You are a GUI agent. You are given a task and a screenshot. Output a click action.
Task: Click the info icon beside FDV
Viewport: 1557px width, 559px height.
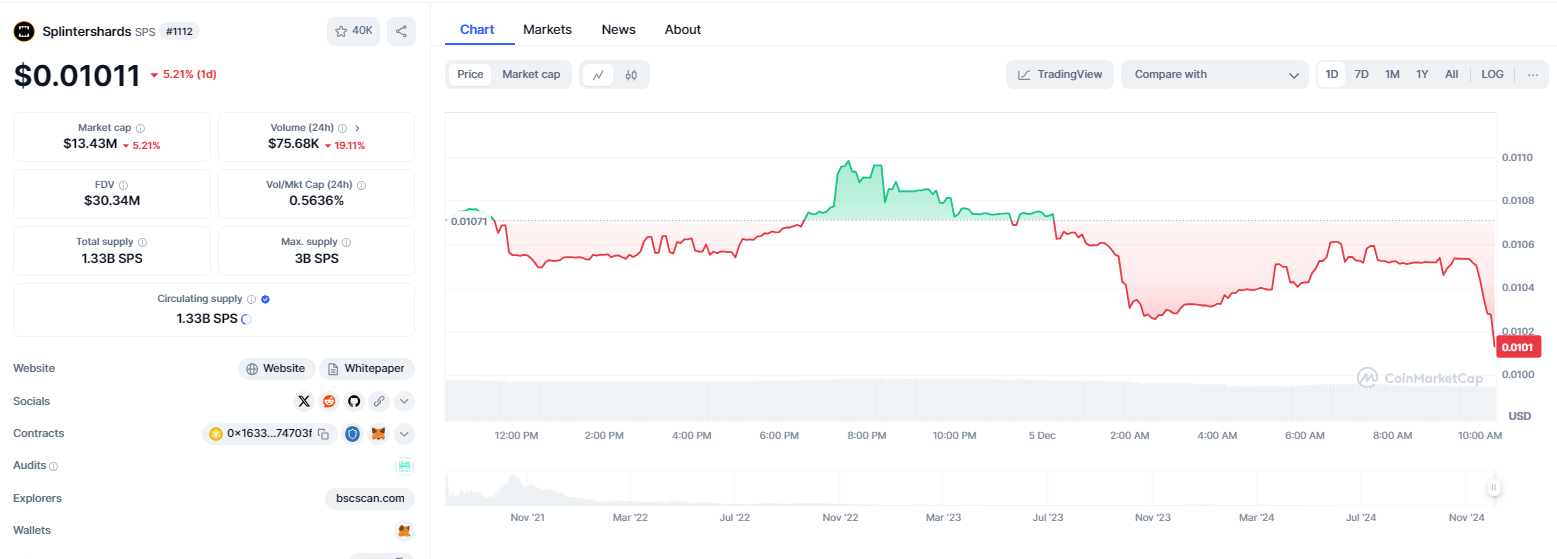point(123,185)
